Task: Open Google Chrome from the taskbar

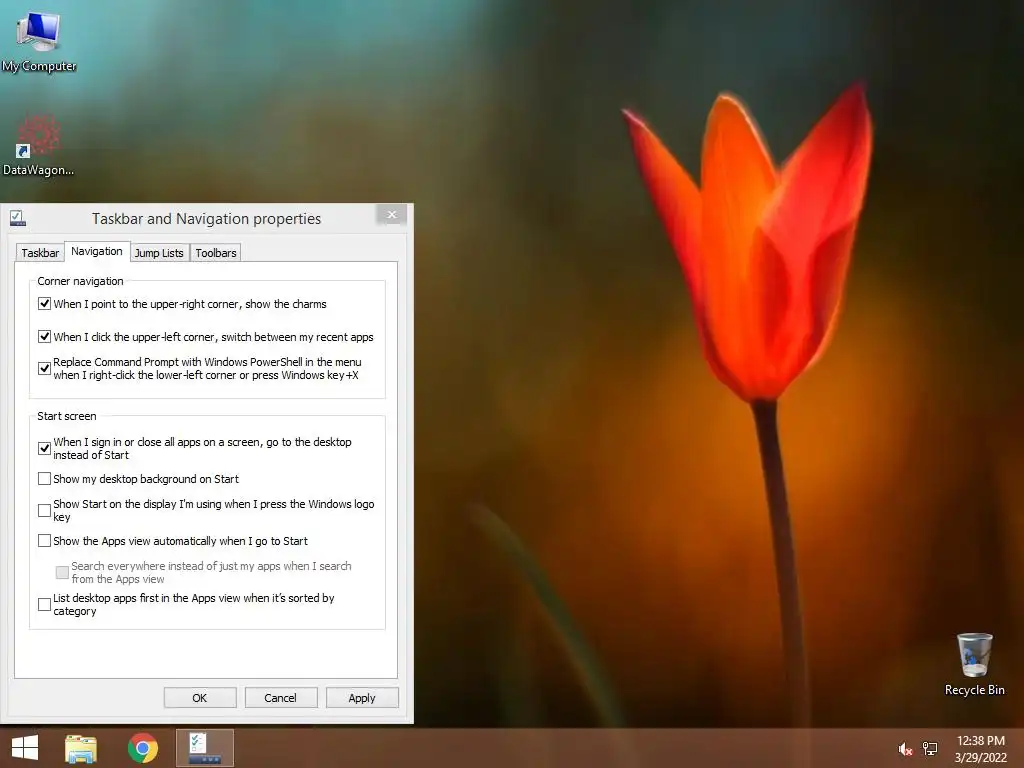Action: [143, 748]
